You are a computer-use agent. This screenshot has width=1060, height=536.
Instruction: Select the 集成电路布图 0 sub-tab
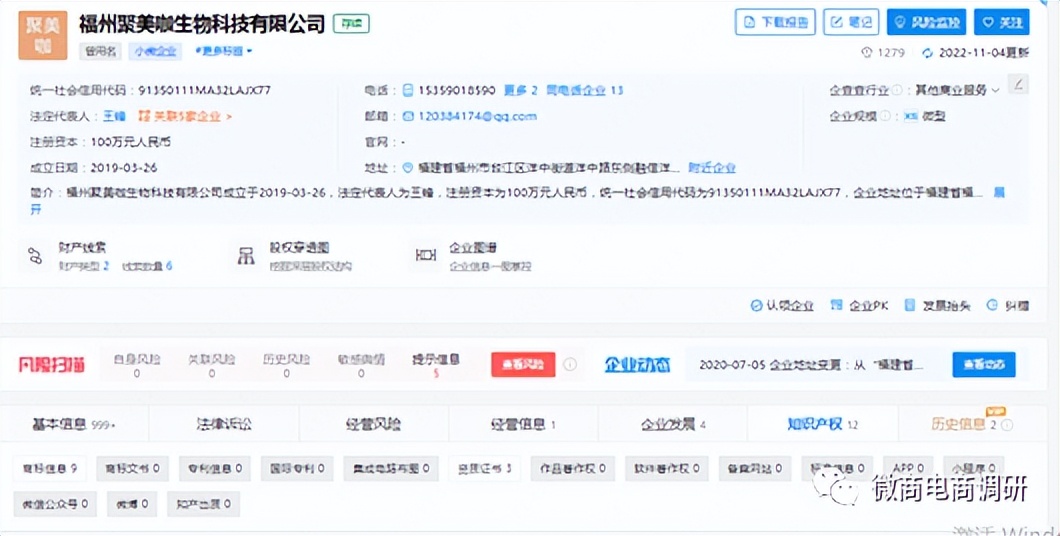(x=391, y=468)
